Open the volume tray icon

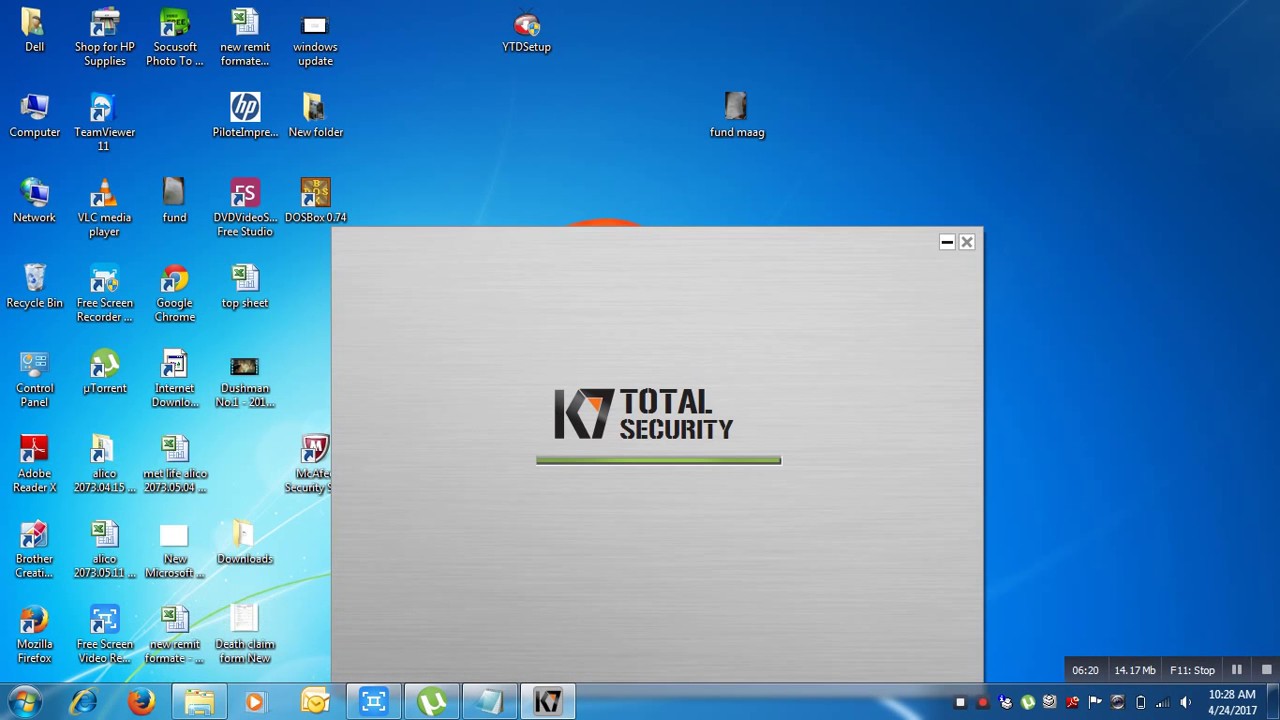click(x=1185, y=702)
